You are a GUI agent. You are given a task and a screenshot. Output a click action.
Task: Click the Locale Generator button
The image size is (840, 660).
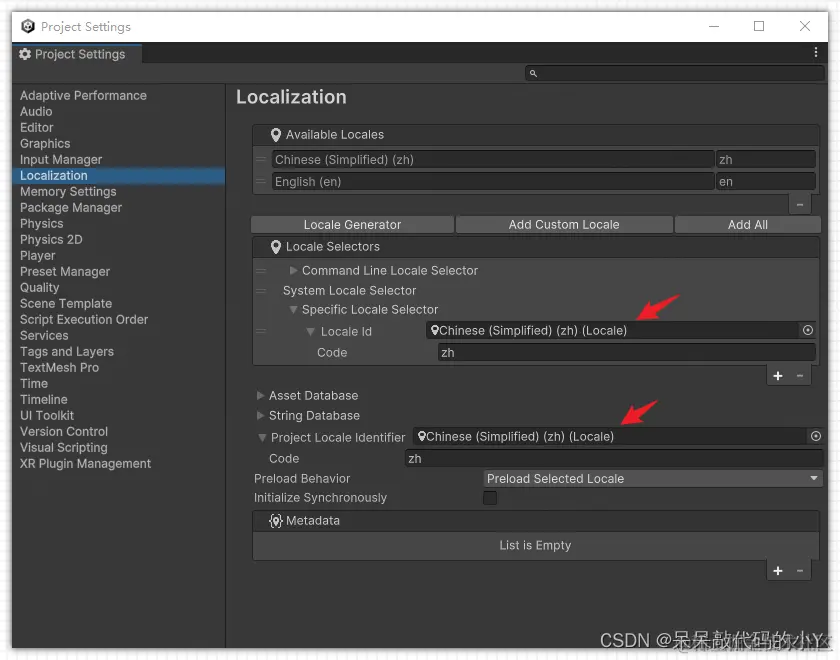(x=351, y=224)
